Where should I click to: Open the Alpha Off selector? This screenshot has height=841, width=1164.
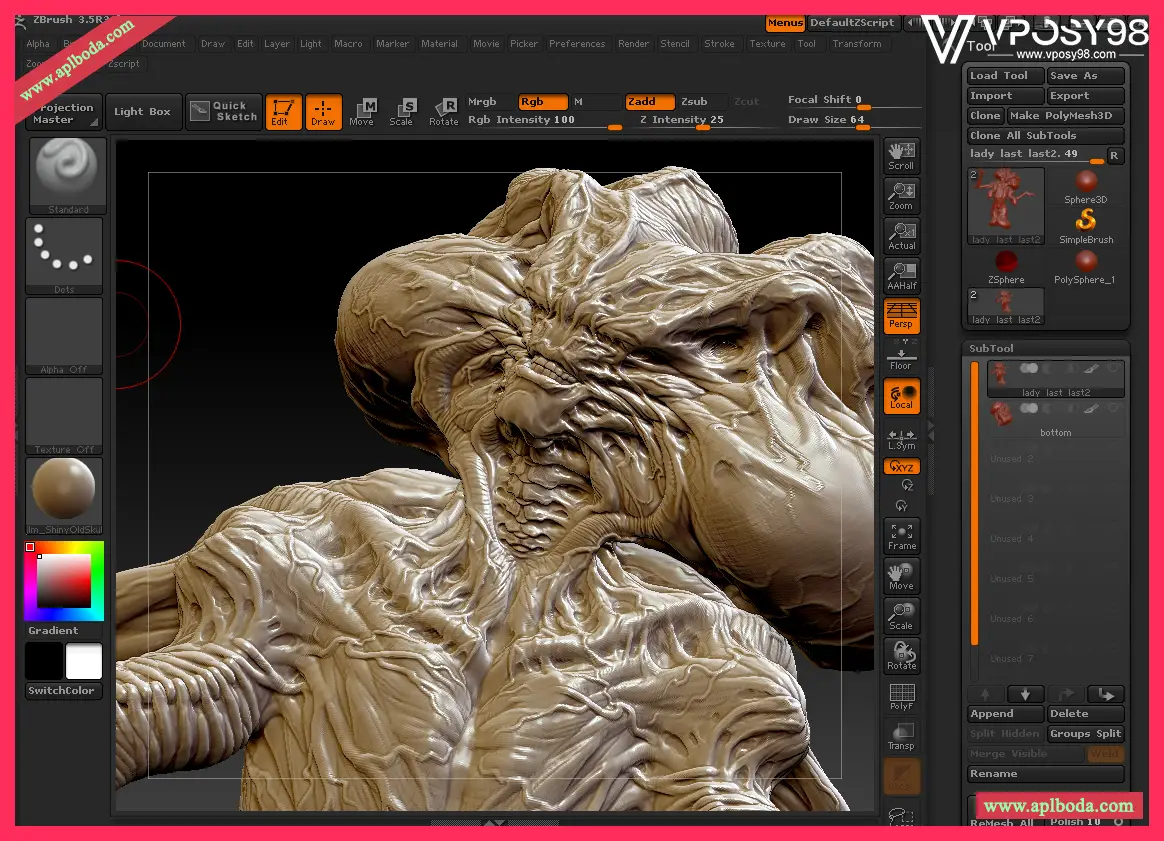pyautogui.click(x=64, y=335)
